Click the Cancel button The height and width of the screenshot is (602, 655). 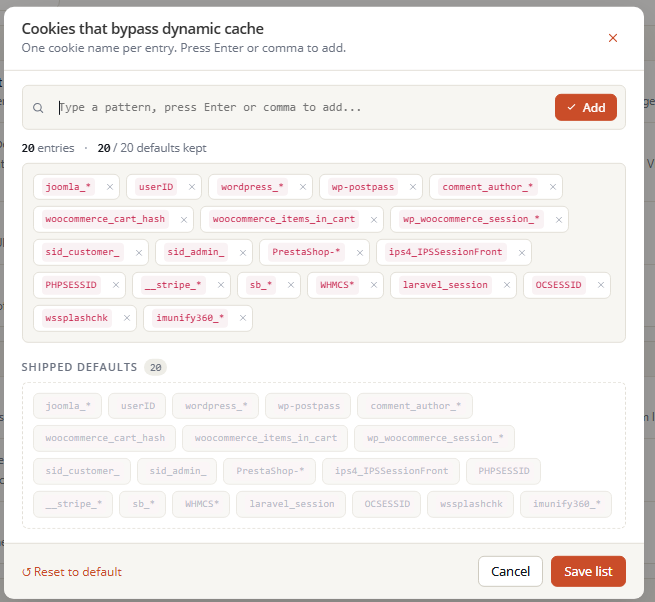(510, 571)
